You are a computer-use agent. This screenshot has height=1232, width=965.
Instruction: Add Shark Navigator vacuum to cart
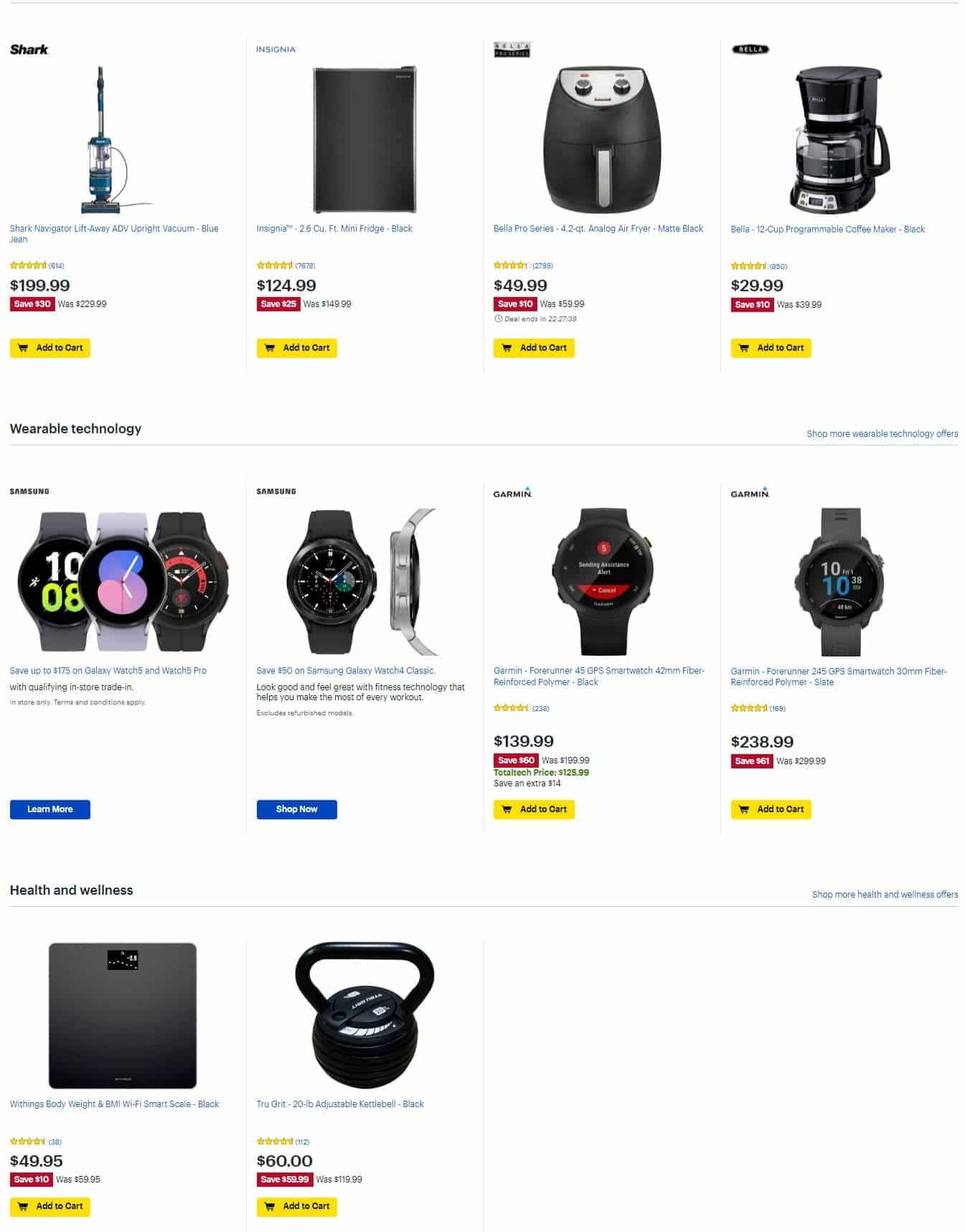point(50,348)
